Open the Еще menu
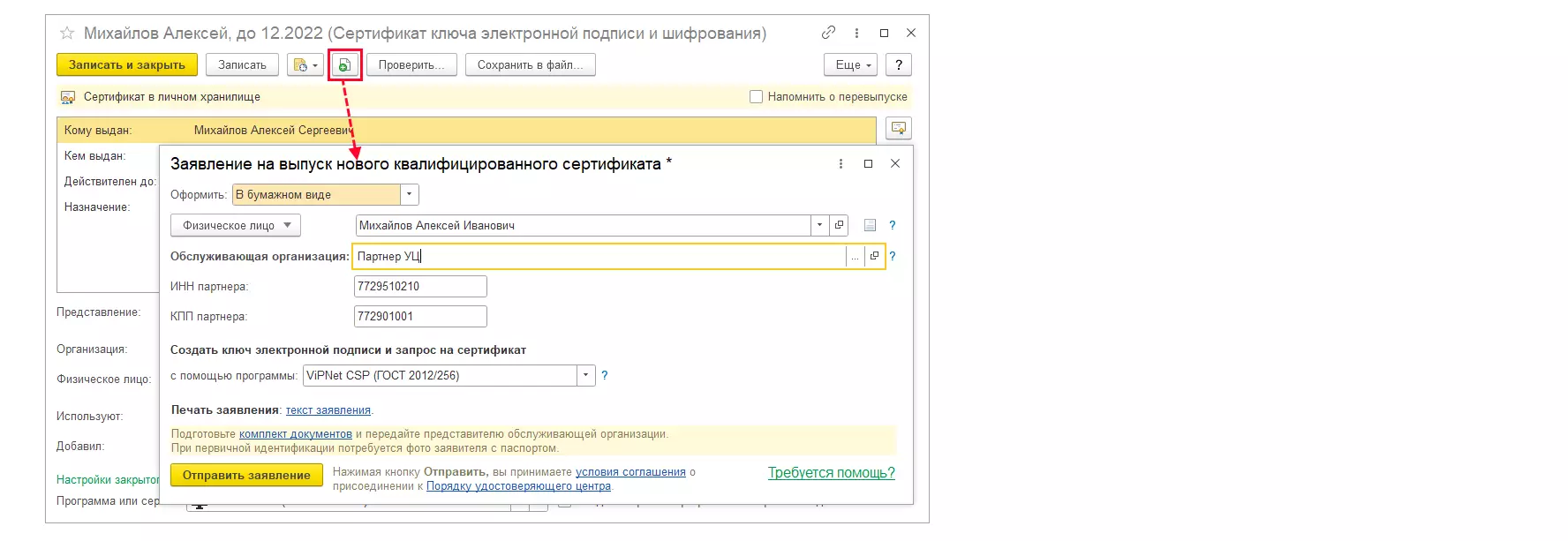Viewport: 1568px width, 541px height. pyautogui.click(x=854, y=65)
